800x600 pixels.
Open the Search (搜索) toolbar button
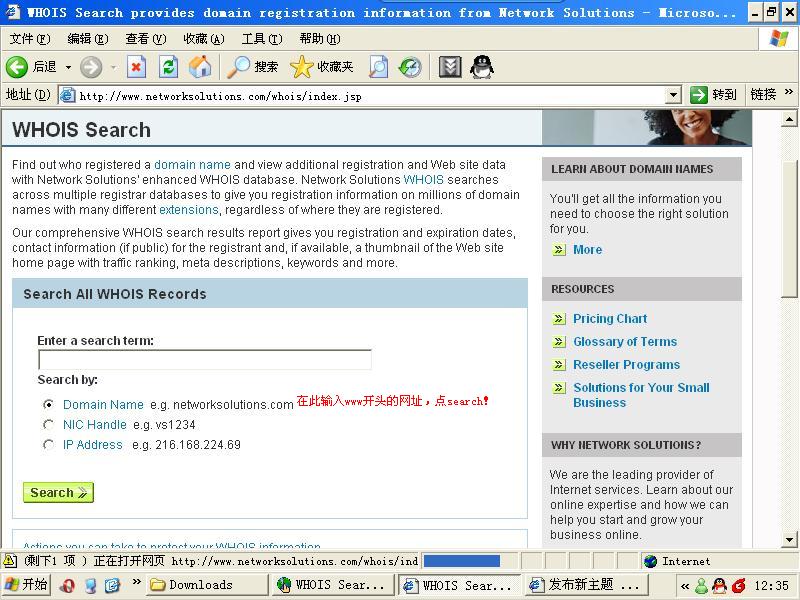253,67
